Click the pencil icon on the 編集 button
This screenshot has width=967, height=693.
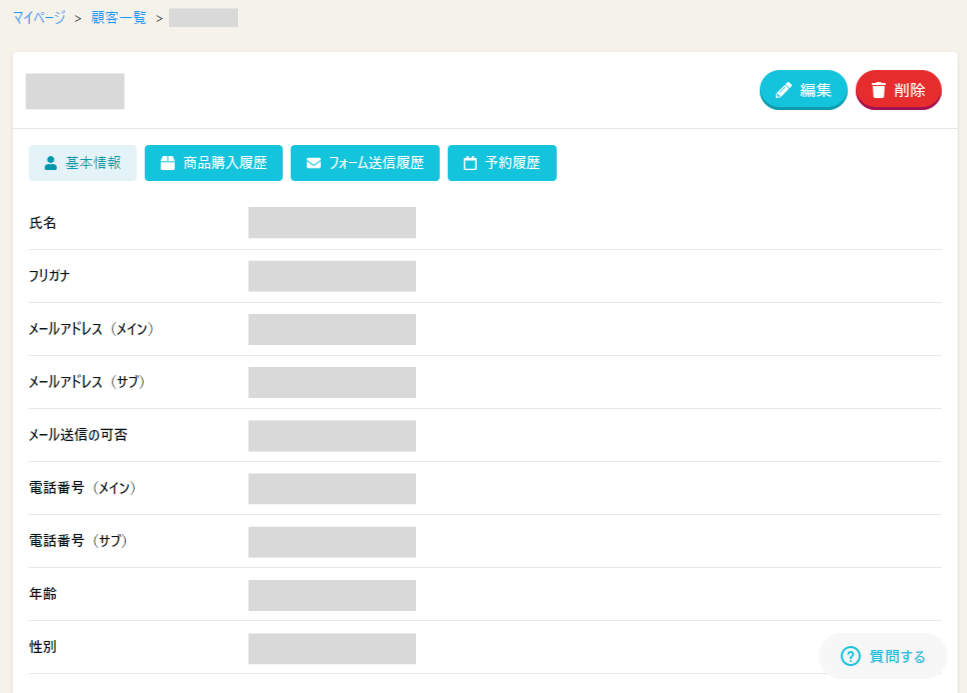[x=784, y=90]
